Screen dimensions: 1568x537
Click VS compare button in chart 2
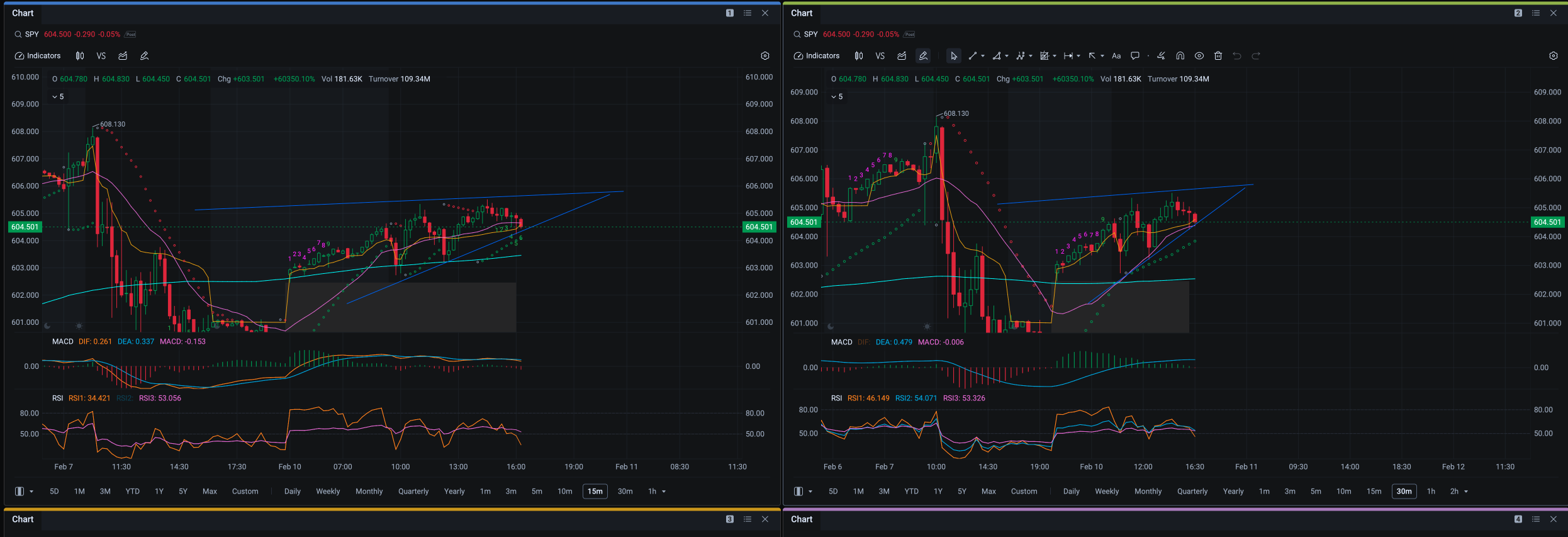tap(880, 56)
